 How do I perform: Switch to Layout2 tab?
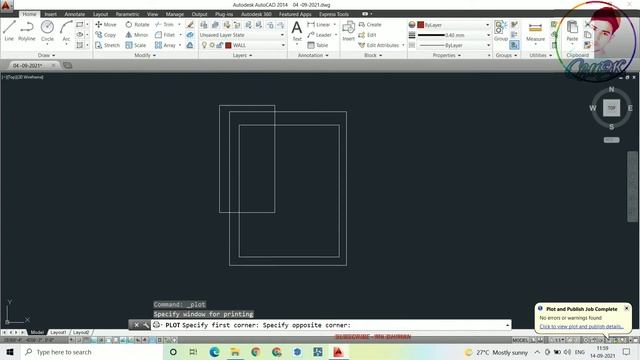tap(81, 332)
